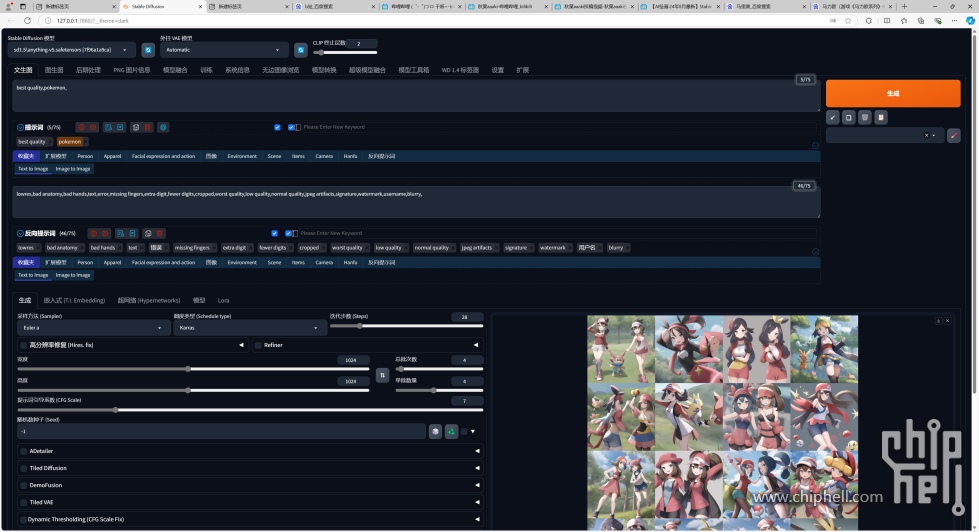Remove the 'bad anatomy' negative tag
Screen dimensions: 979x532
click(x=81, y=248)
